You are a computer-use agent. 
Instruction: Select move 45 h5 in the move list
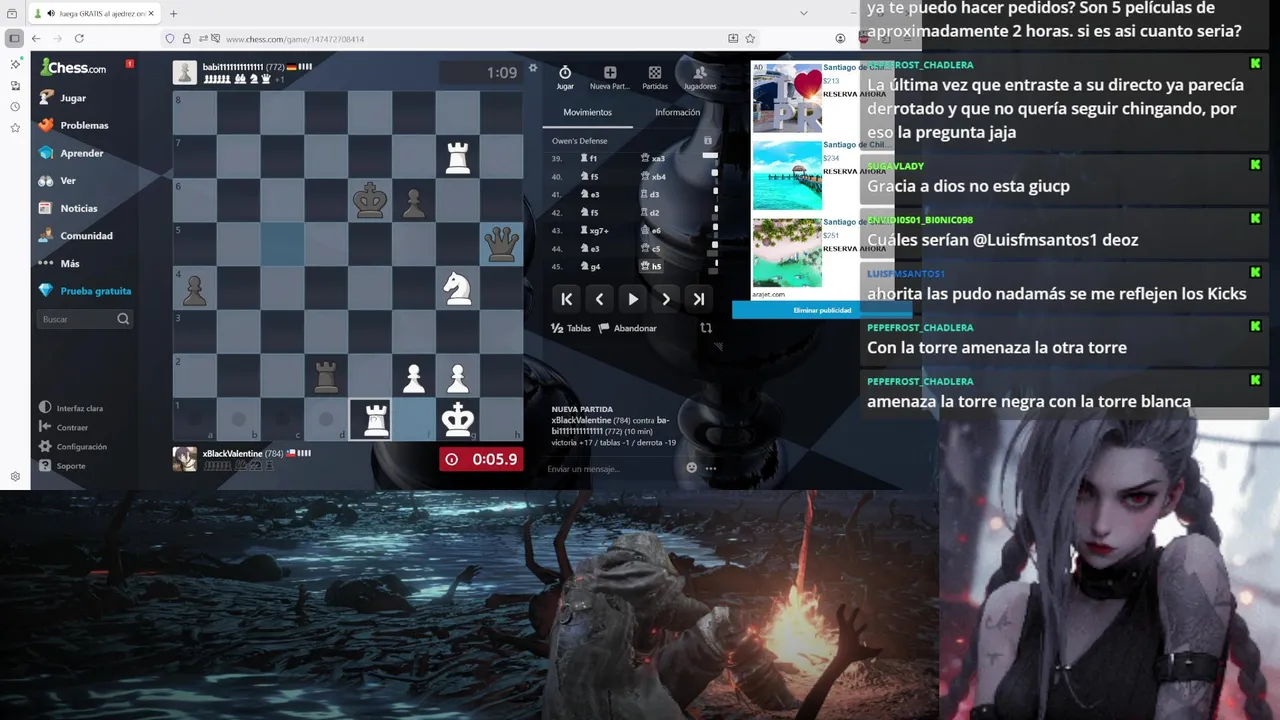(651, 266)
